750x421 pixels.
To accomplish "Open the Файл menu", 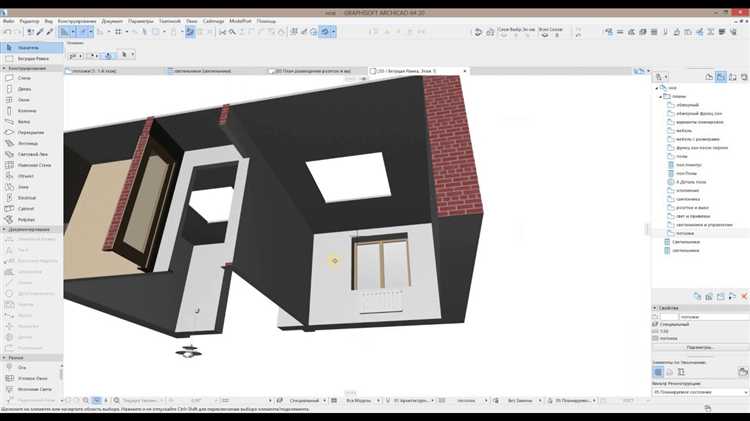I will 8,21.
